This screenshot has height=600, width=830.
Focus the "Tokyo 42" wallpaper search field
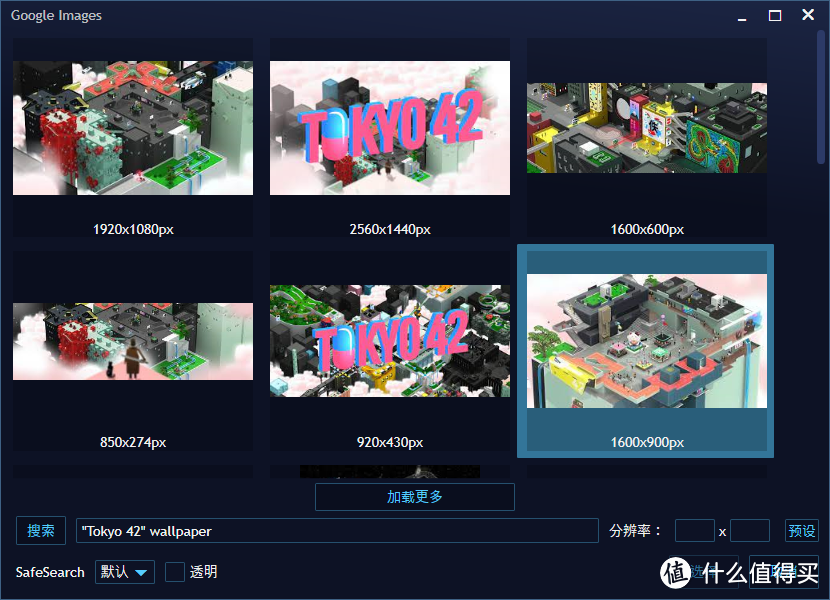click(337, 531)
